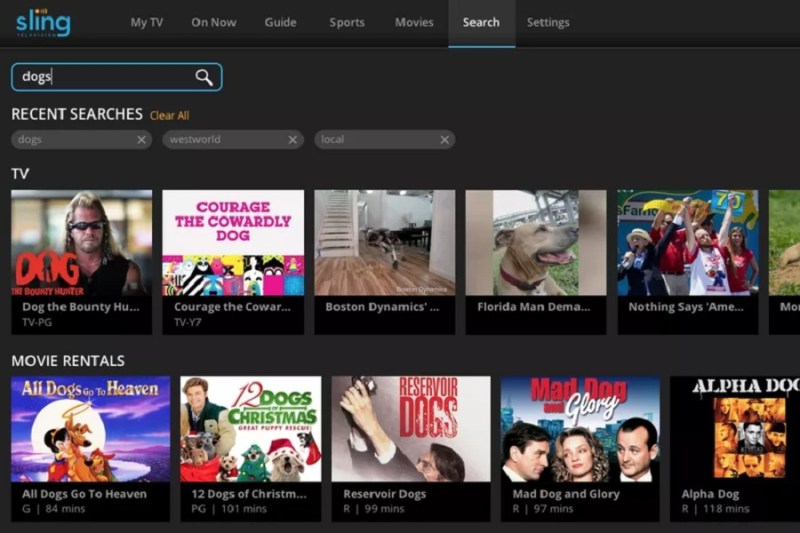The image size is (800, 533).
Task: Select the 'dogs' recent search chip
Action: coord(81,140)
